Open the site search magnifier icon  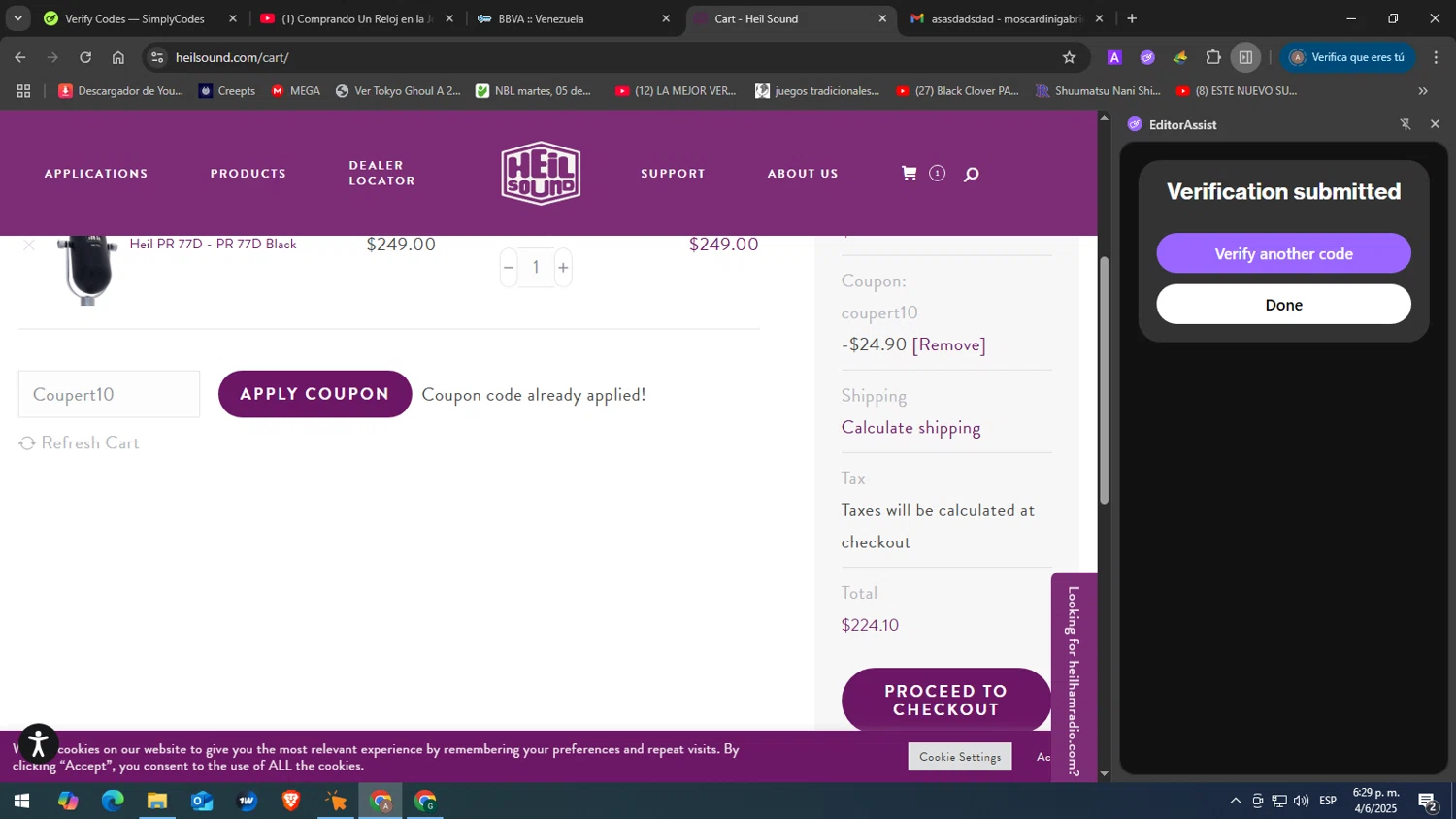pos(971,175)
